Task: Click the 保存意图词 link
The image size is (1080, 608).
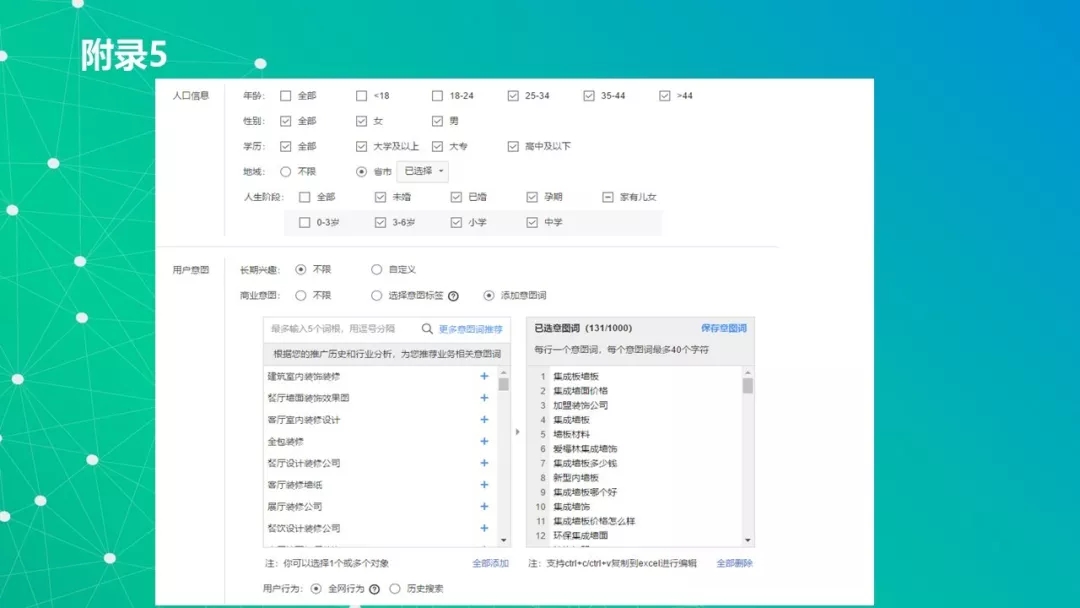Action: coord(723,328)
